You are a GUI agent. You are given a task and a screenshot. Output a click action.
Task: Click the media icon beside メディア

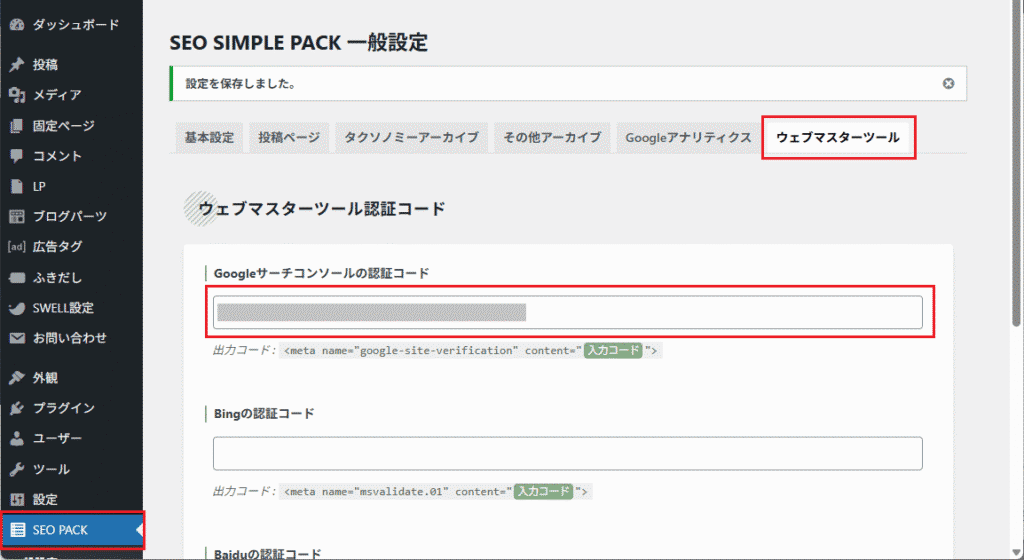(17, 95)
